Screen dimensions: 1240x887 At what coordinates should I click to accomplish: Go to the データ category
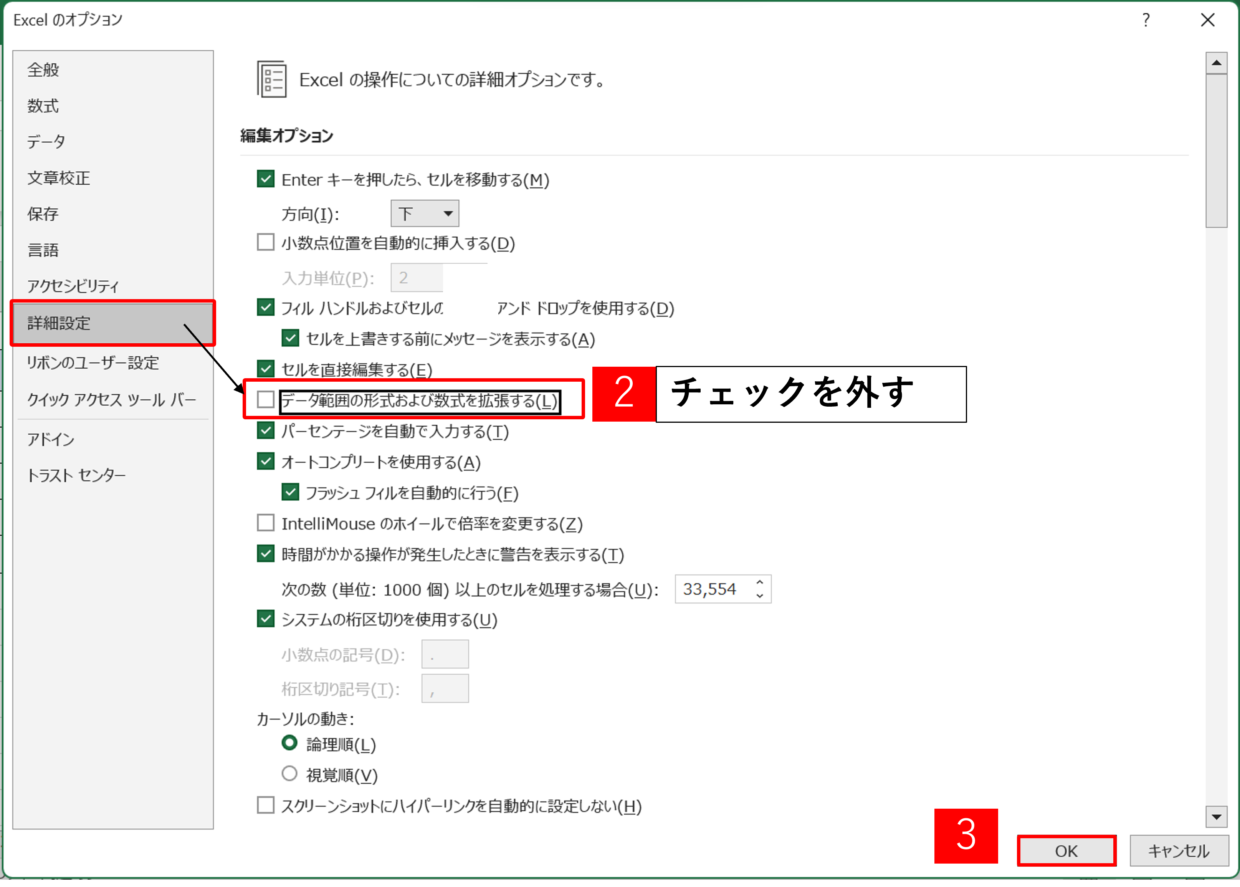pyautogui.click(x=47, y=142)
